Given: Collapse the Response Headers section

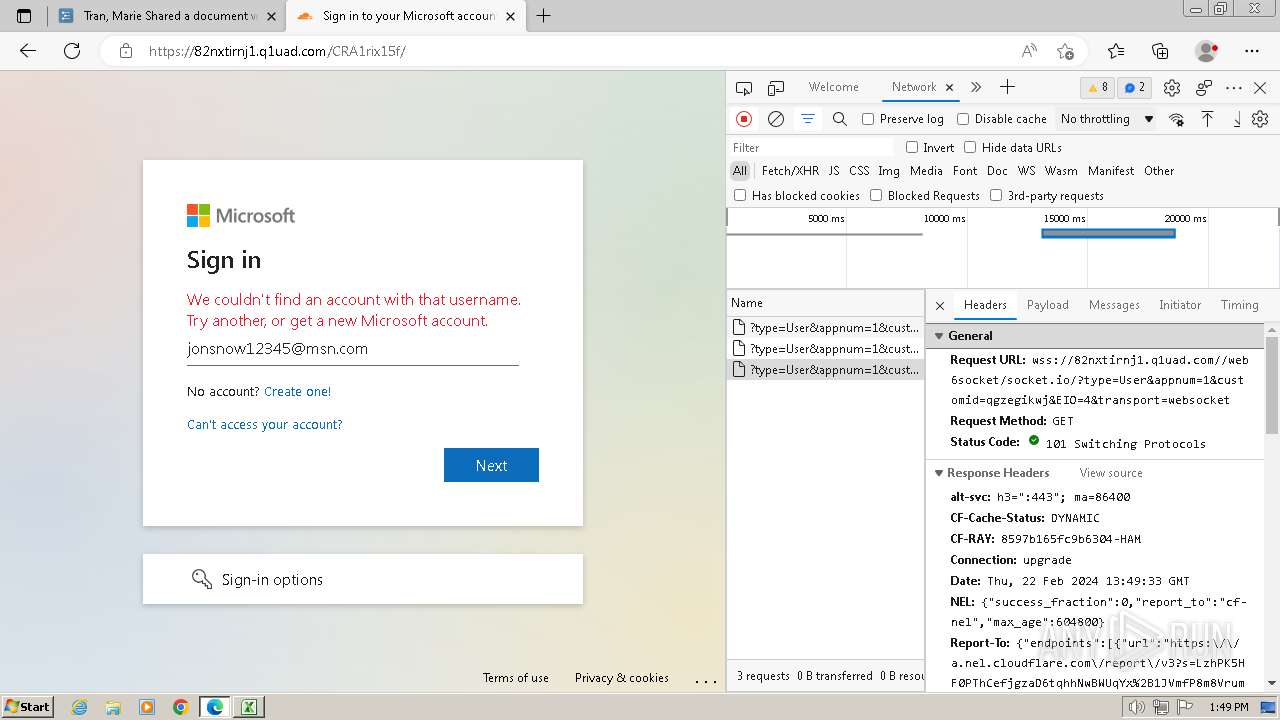Looking at the screenshot, I should pyautogui.click(x=939, y=473).
